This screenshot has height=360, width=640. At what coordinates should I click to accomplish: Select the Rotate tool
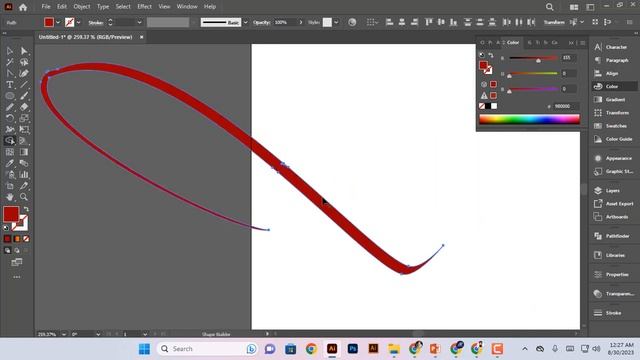coord(10,118)
